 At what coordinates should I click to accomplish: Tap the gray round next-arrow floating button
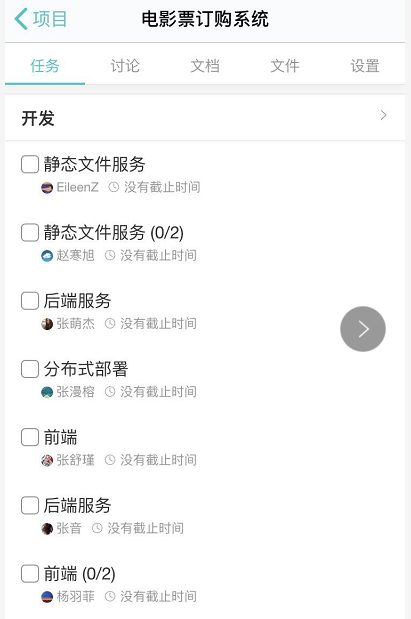click(363, 329)
